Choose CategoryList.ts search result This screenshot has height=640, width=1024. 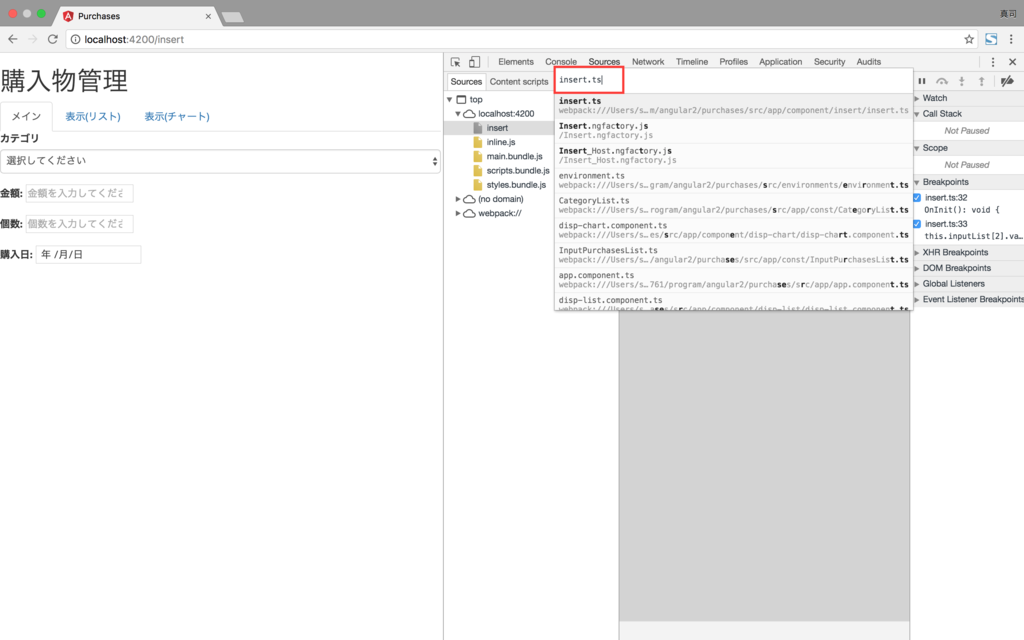pyautogui.click(x=733, y=205)
